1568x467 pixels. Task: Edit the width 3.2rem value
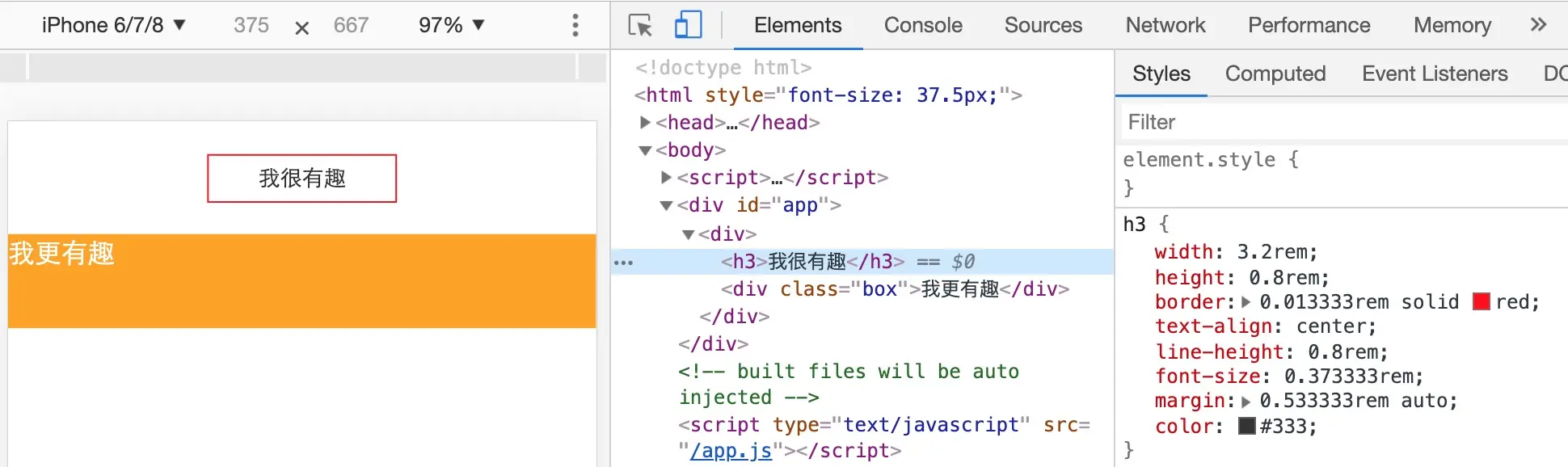click(1271, 252)
